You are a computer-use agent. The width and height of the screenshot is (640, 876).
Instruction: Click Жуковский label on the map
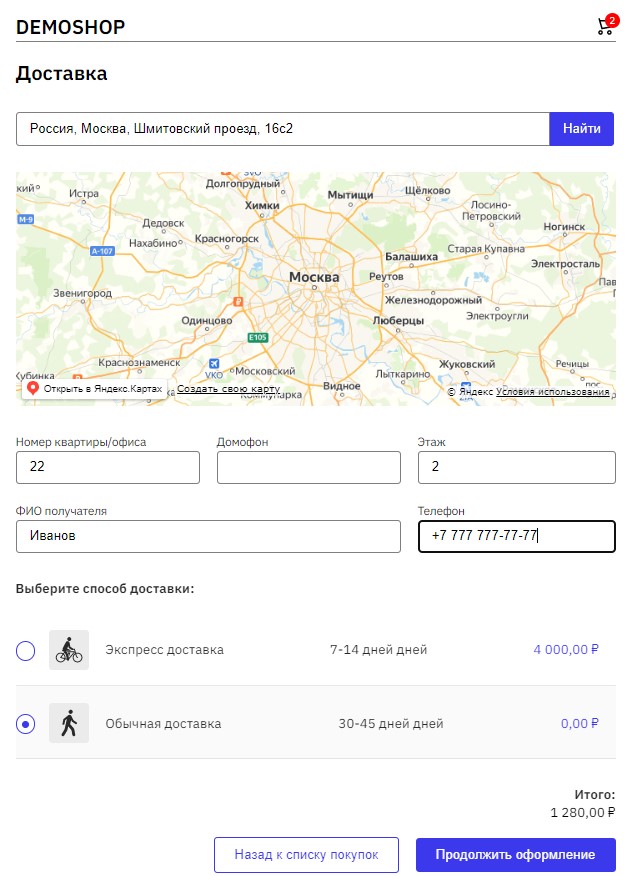click(467, 364)
